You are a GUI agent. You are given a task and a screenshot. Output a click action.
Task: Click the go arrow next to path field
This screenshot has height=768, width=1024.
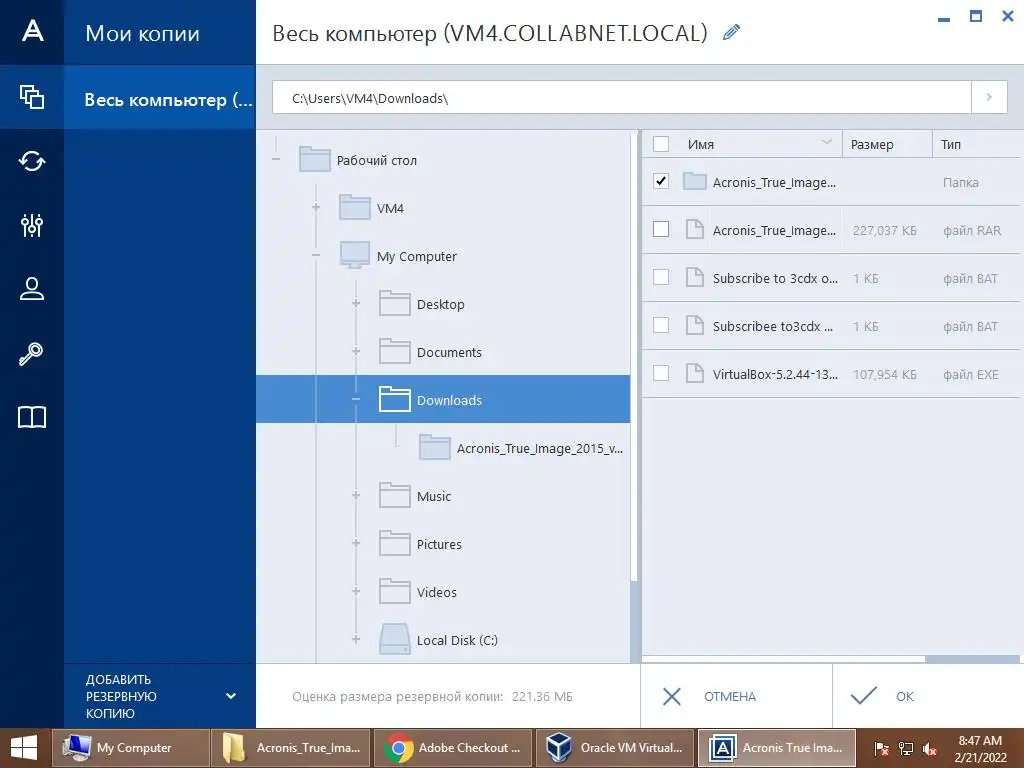click(989, 97)
